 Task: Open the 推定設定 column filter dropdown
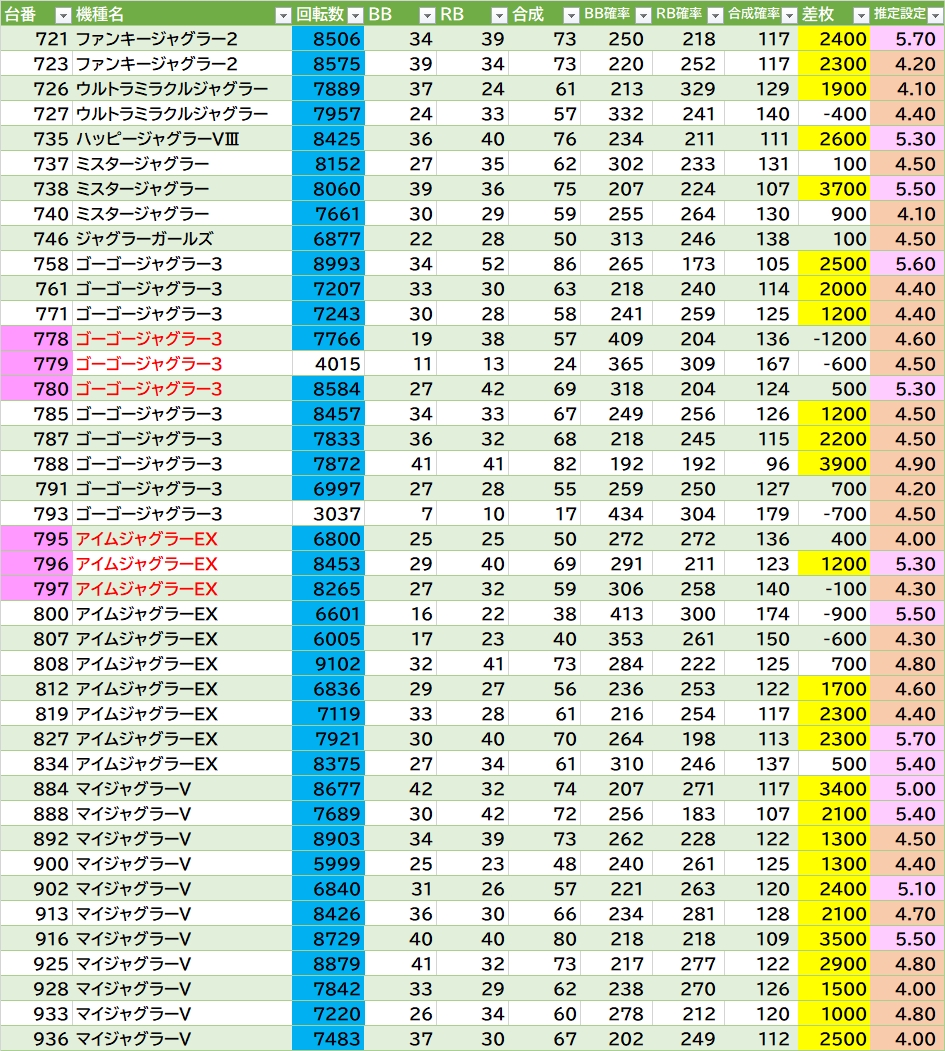click(x=935, y=15)
